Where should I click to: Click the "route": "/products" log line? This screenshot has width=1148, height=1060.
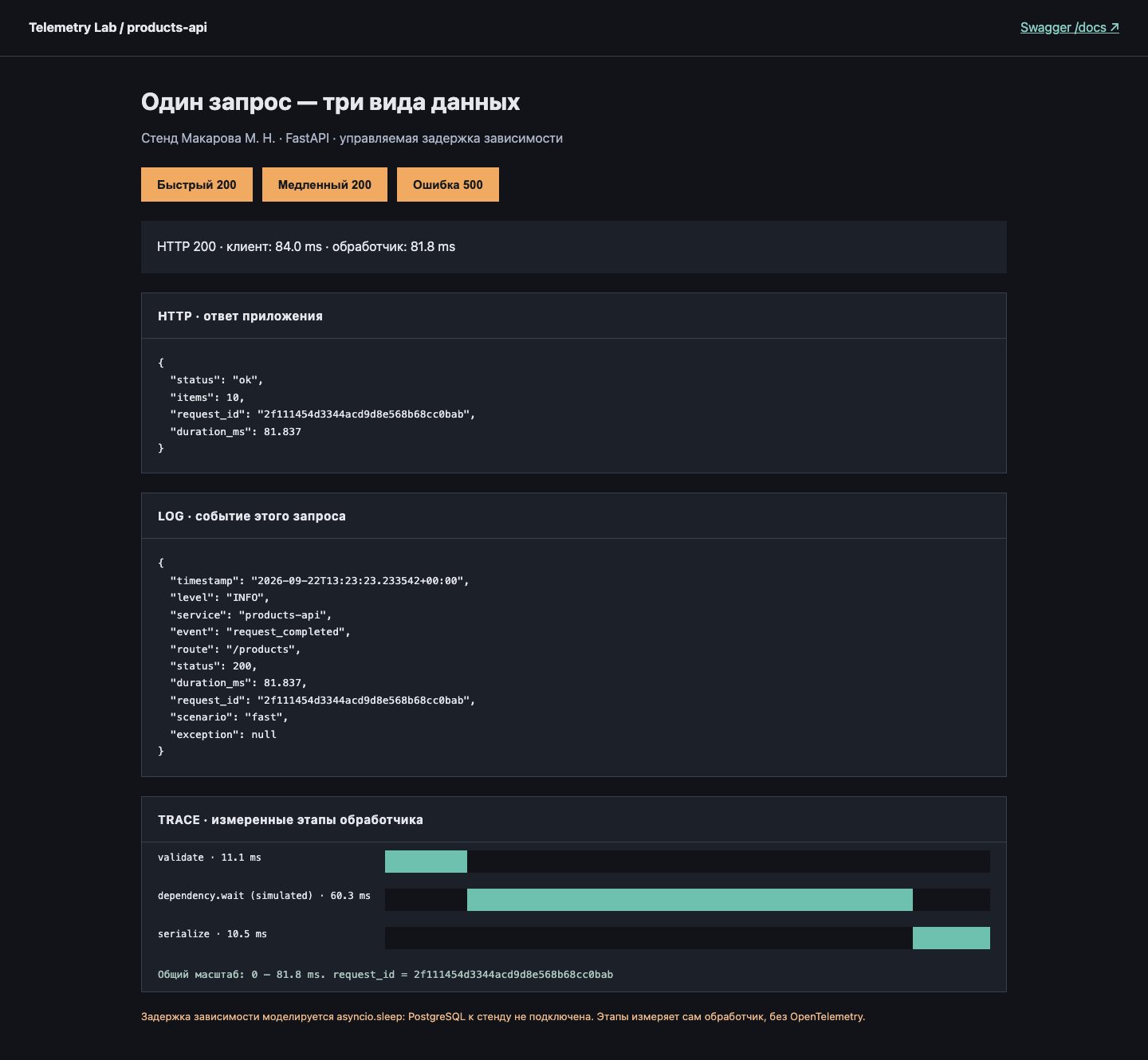point(236,649)
